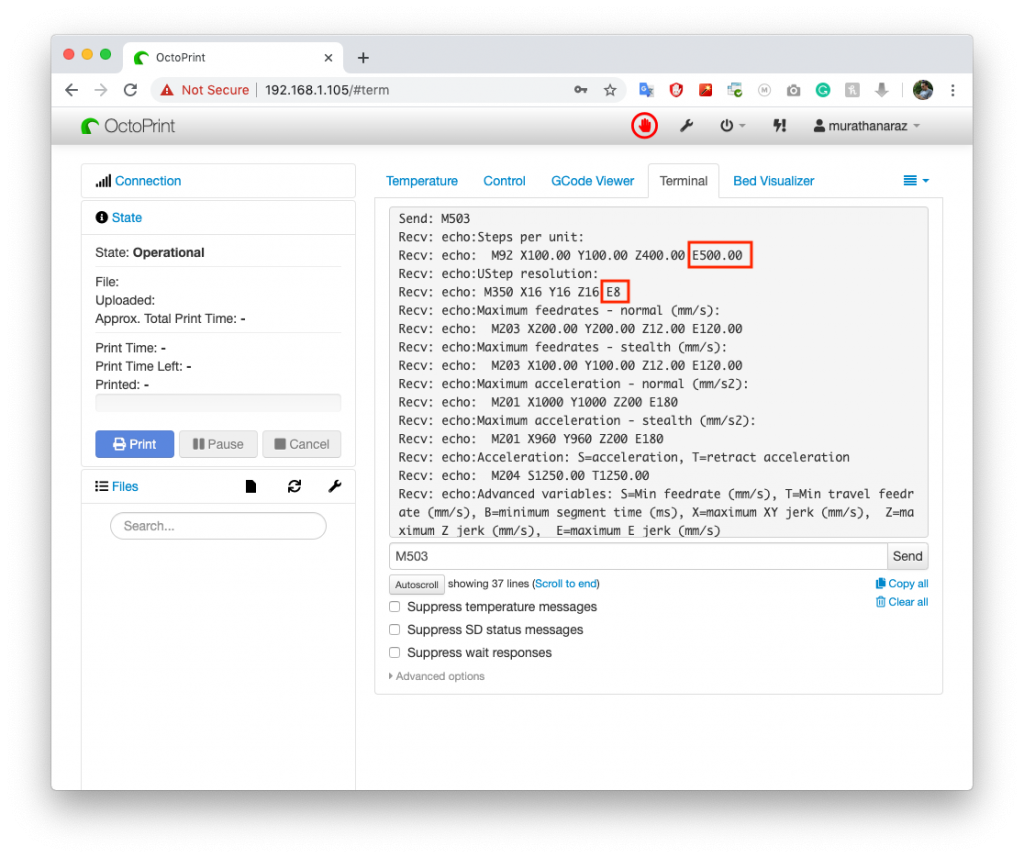Bookmark this page with the star
1024x858 pixels.
[x=610, y=90]
